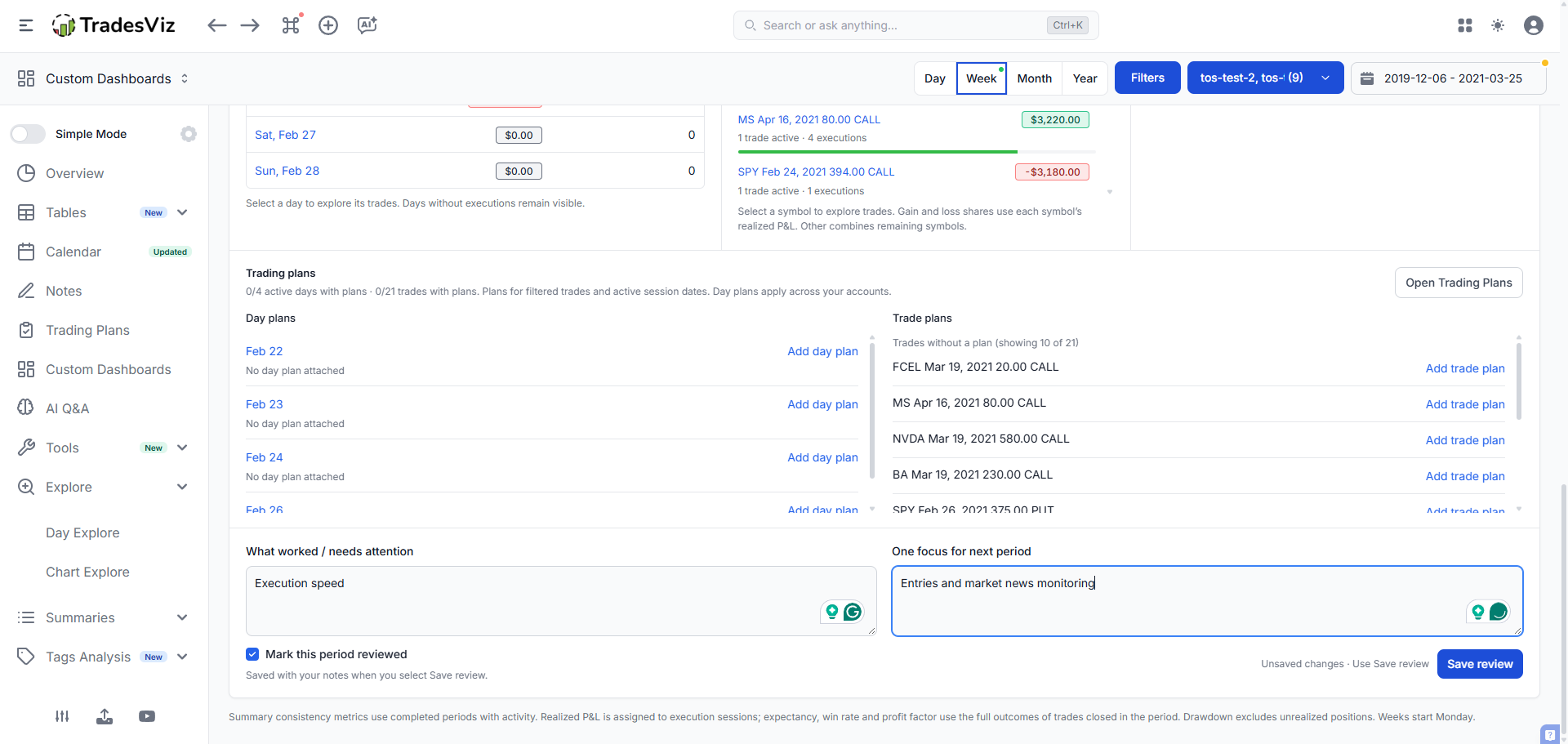Switch theme with the sun icon
This screenshot has height=744, width=1568.
tap(1498, 25)
